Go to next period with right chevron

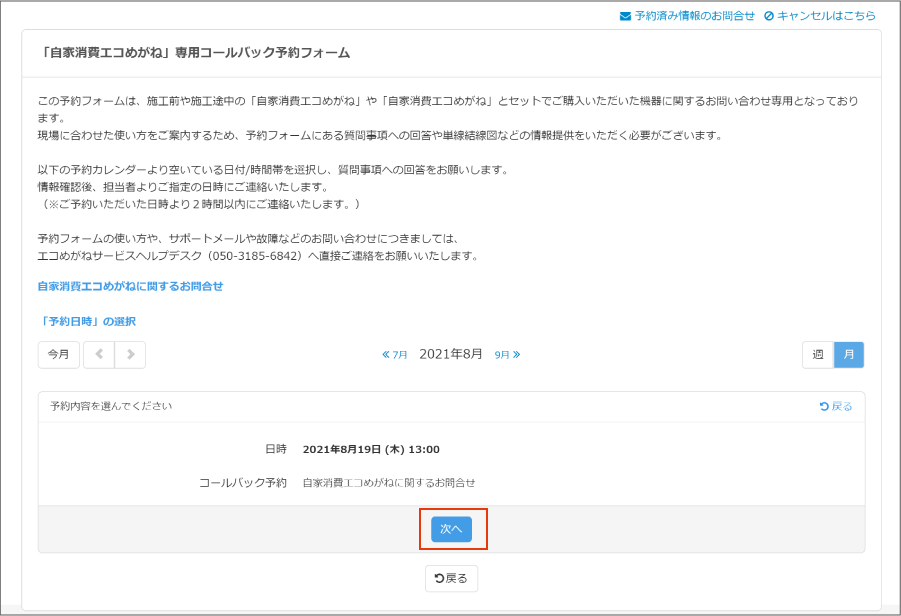point(130,355)
